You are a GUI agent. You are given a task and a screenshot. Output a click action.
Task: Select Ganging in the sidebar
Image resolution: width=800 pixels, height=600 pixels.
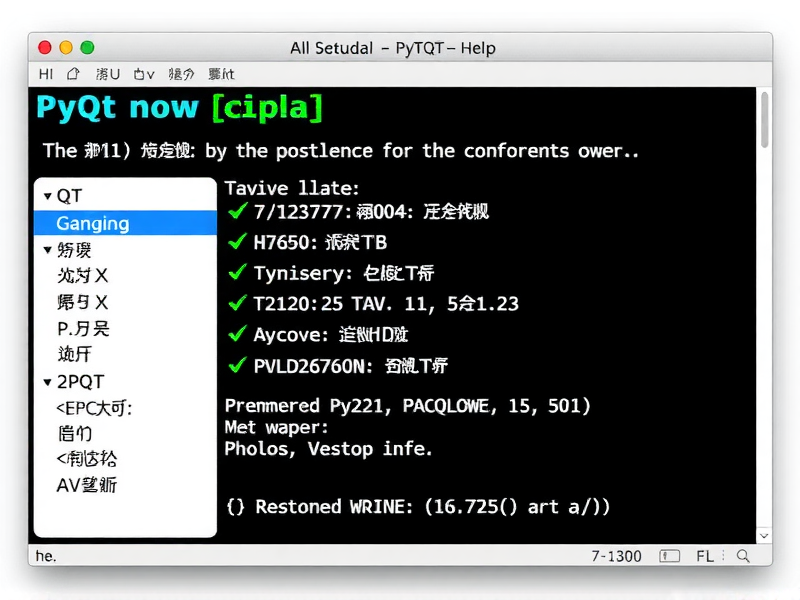95,223
